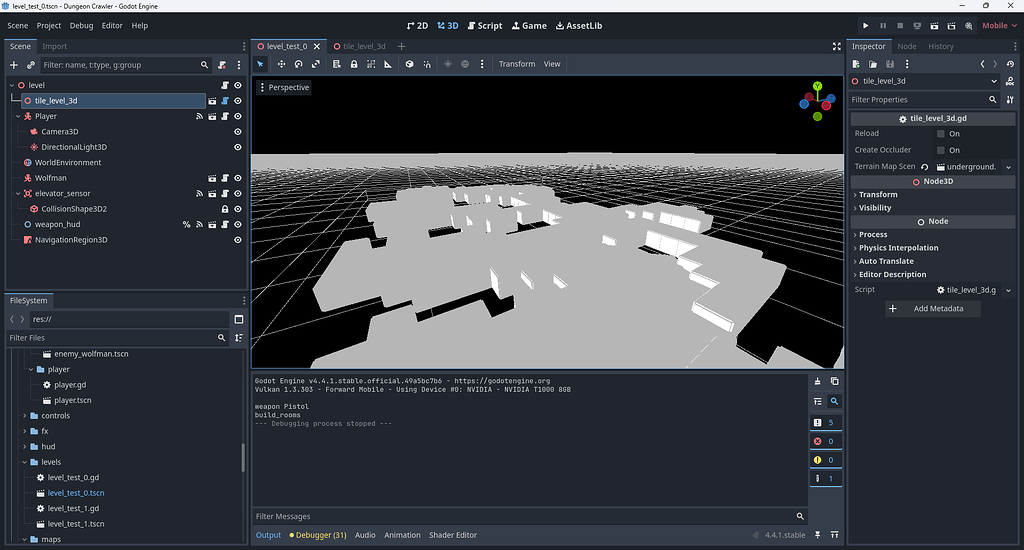
Task: Enable the Create Occluder checkbox
Action: pos(940,150)
